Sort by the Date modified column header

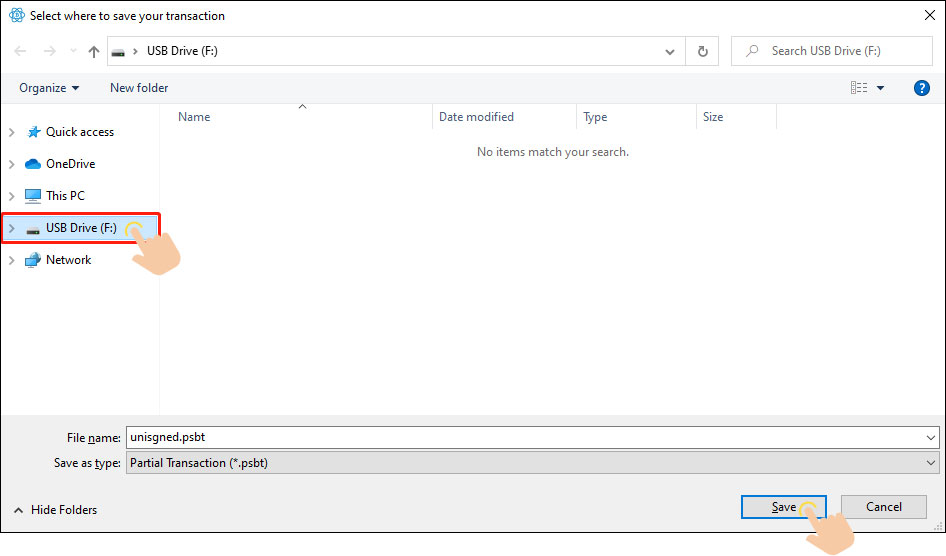(x=476, y=117)
